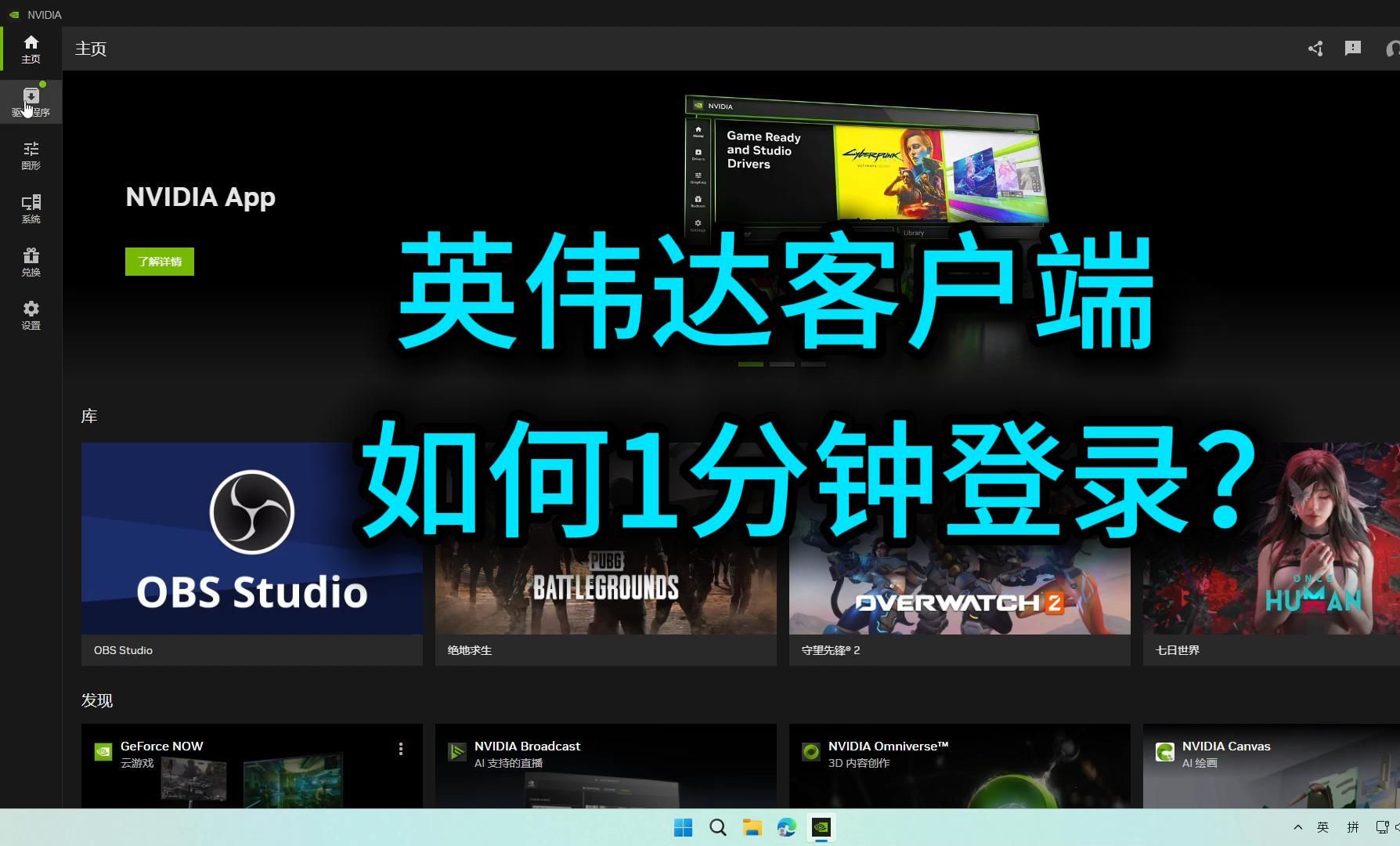Click the NVIDIA Broadcast logo icon
The height and width of the screenshot is (846, 1400).
click(457, 752)
